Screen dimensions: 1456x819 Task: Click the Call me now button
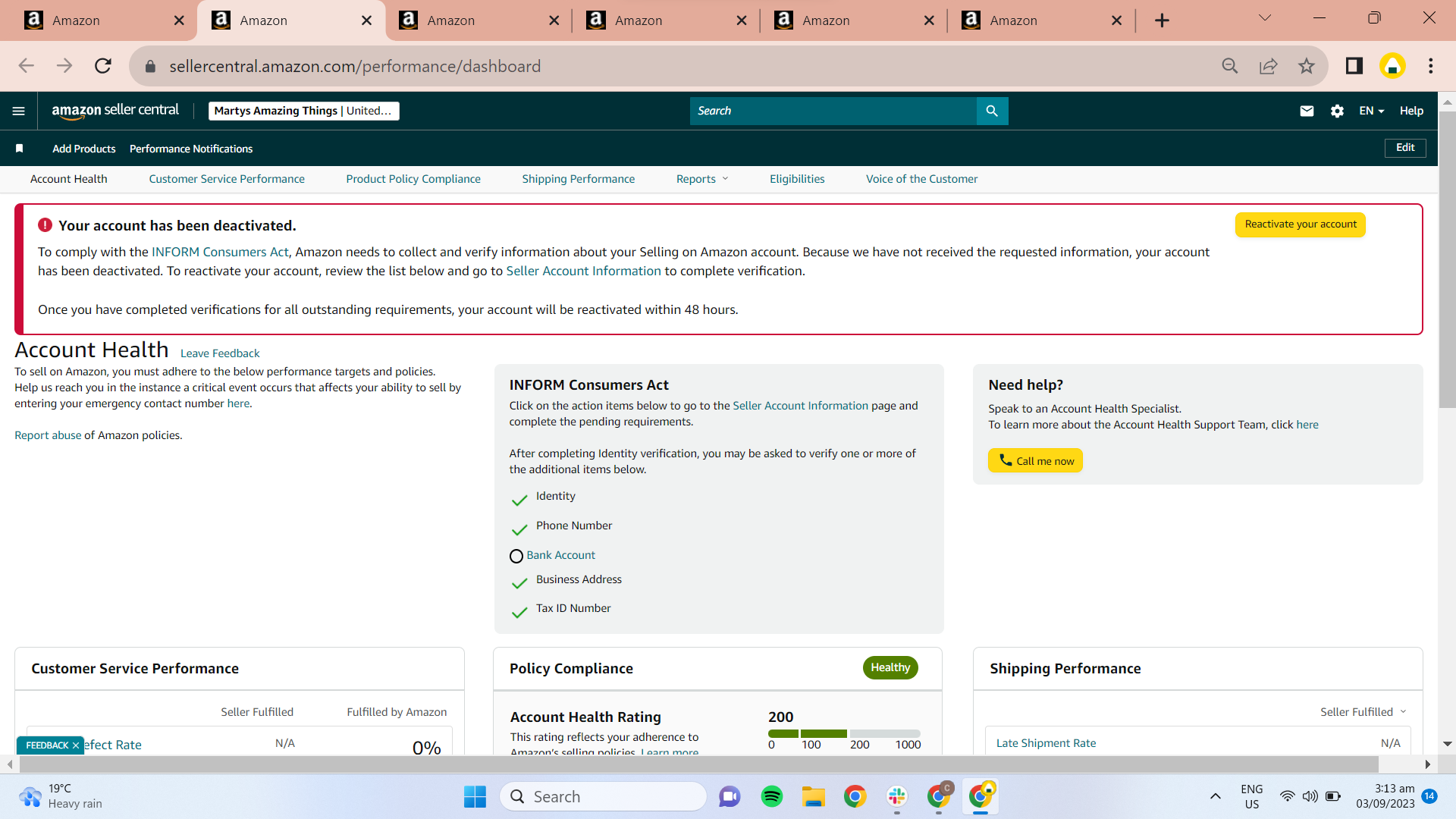(x=1035, y=461)
